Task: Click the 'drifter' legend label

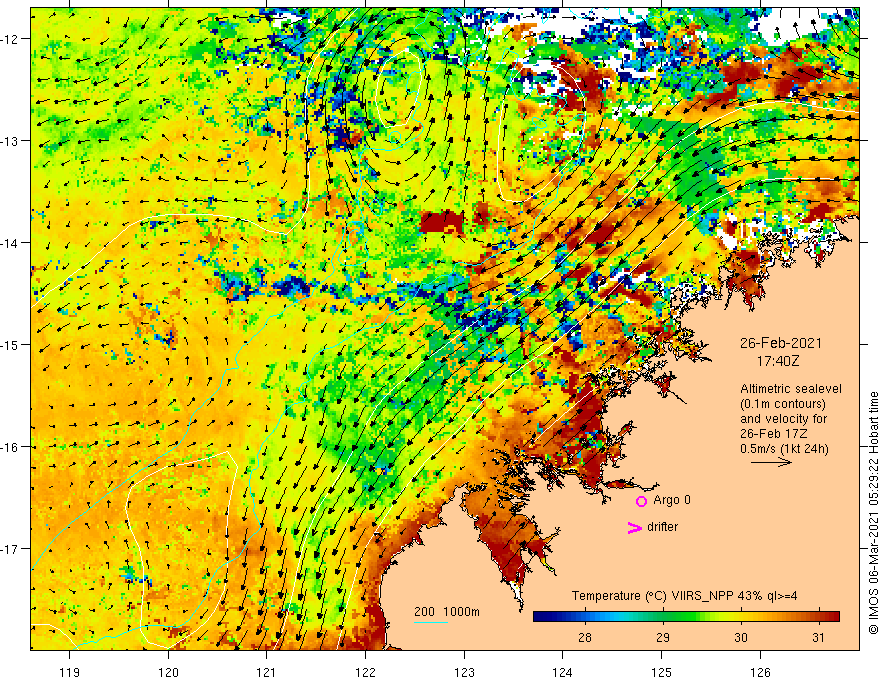Action: [662, 527]
